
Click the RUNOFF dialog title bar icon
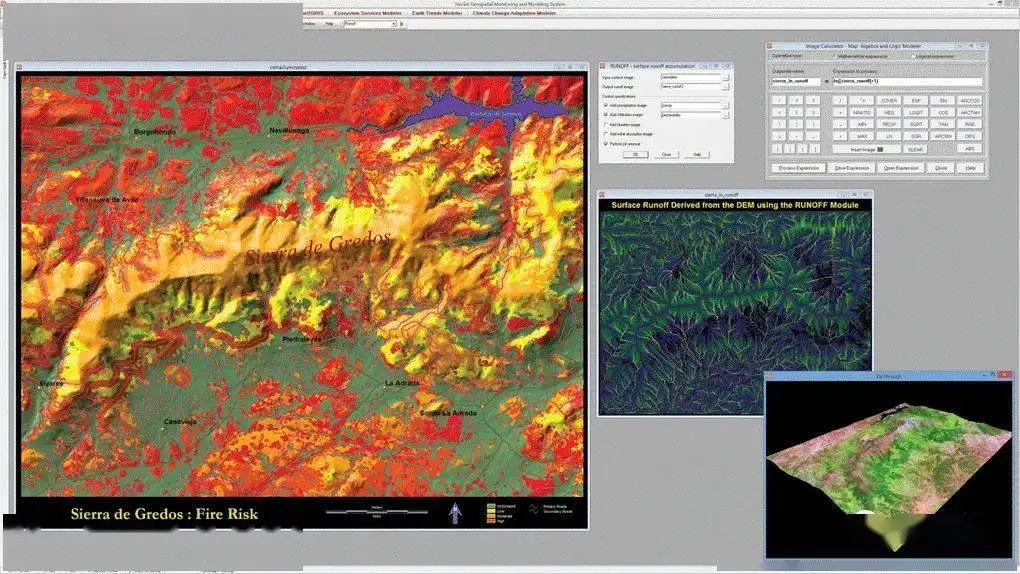coord(602,66)
